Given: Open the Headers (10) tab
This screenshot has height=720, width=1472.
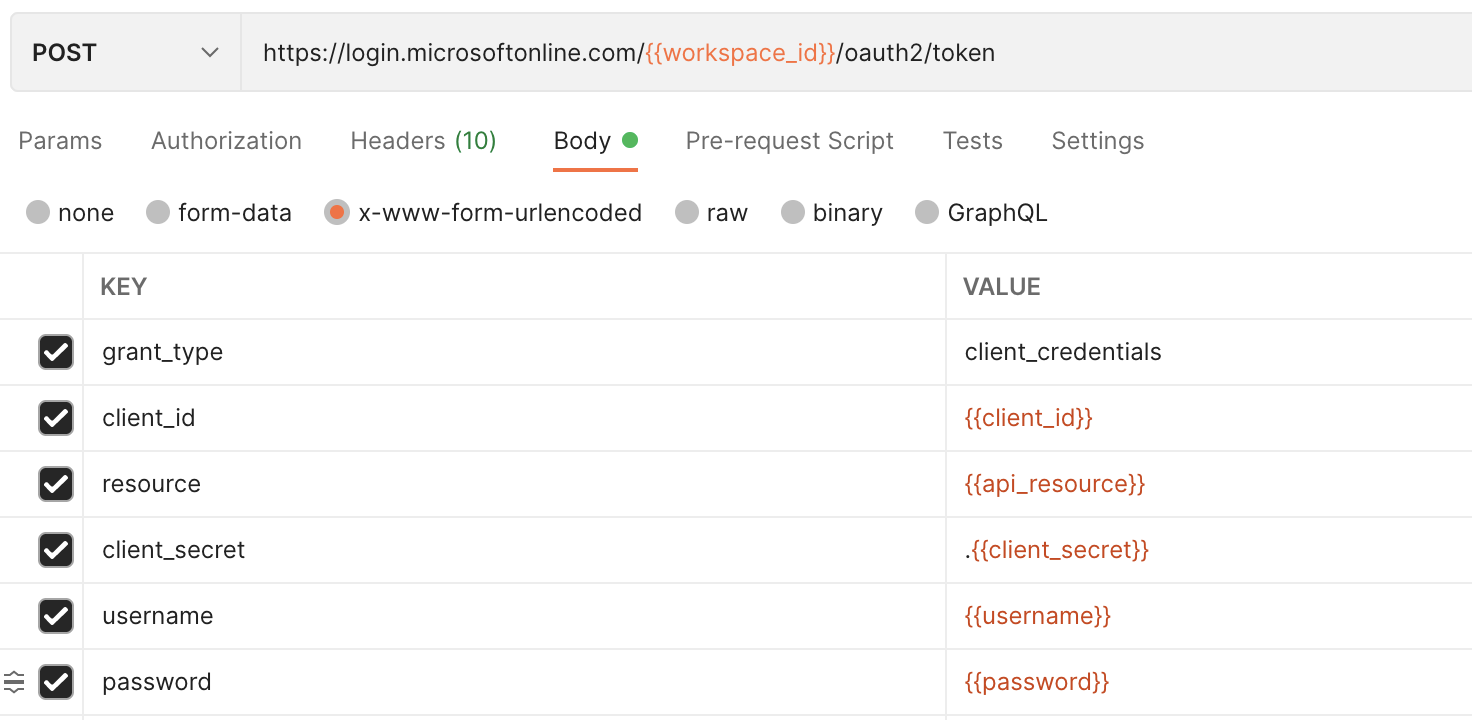Looking at the screenshot, I should pos(423,141).
